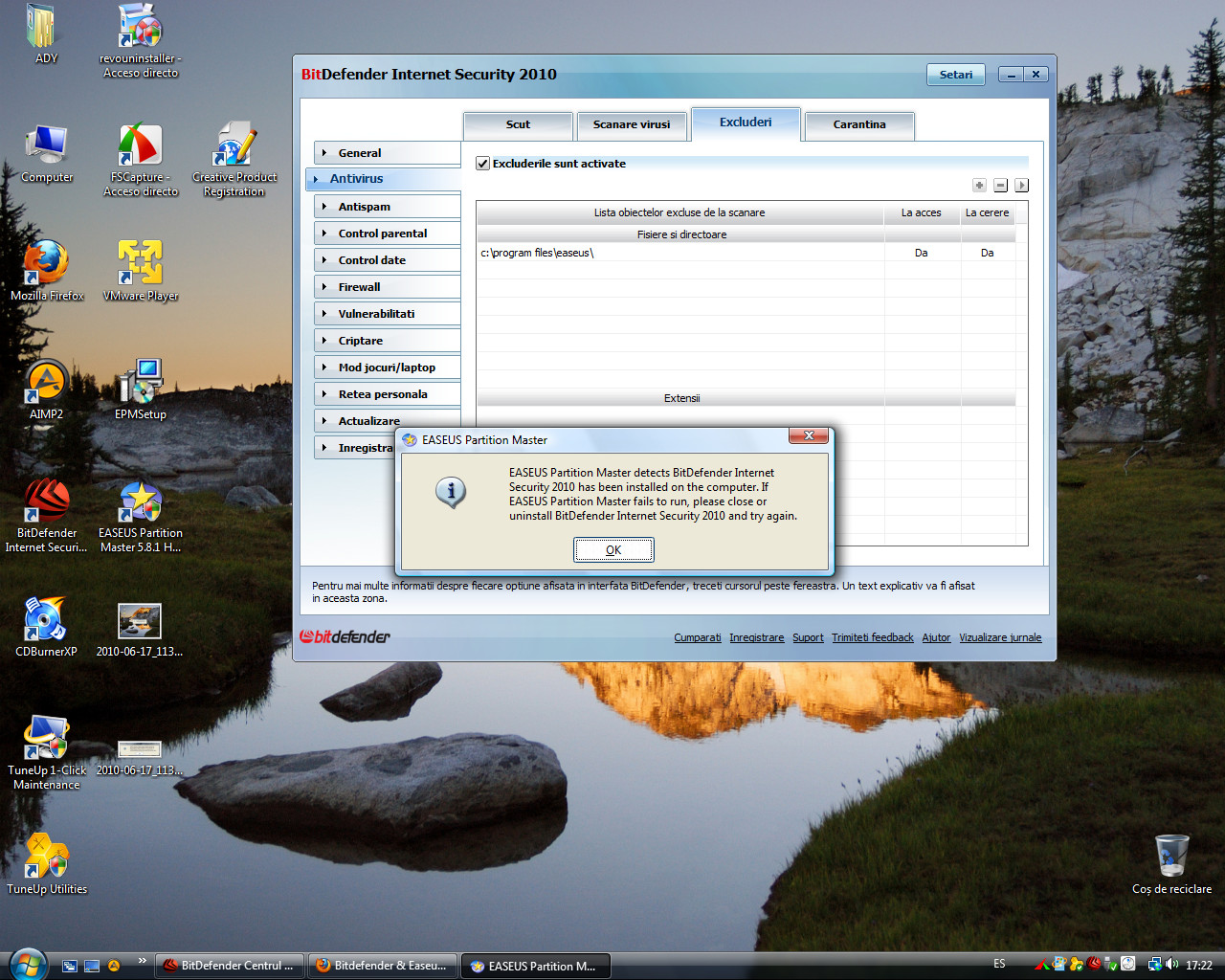
Task: Open revouninstaller shortcut on desktop
Action: 141,40
